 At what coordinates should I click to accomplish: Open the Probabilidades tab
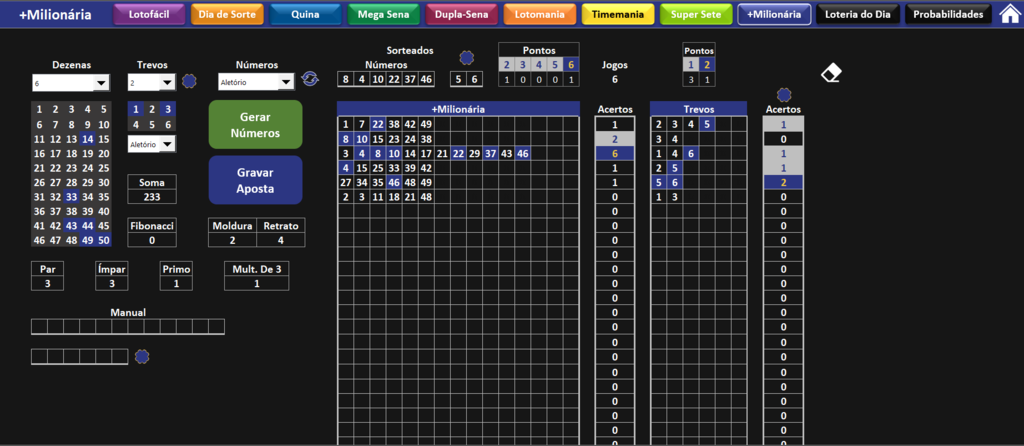948,14
